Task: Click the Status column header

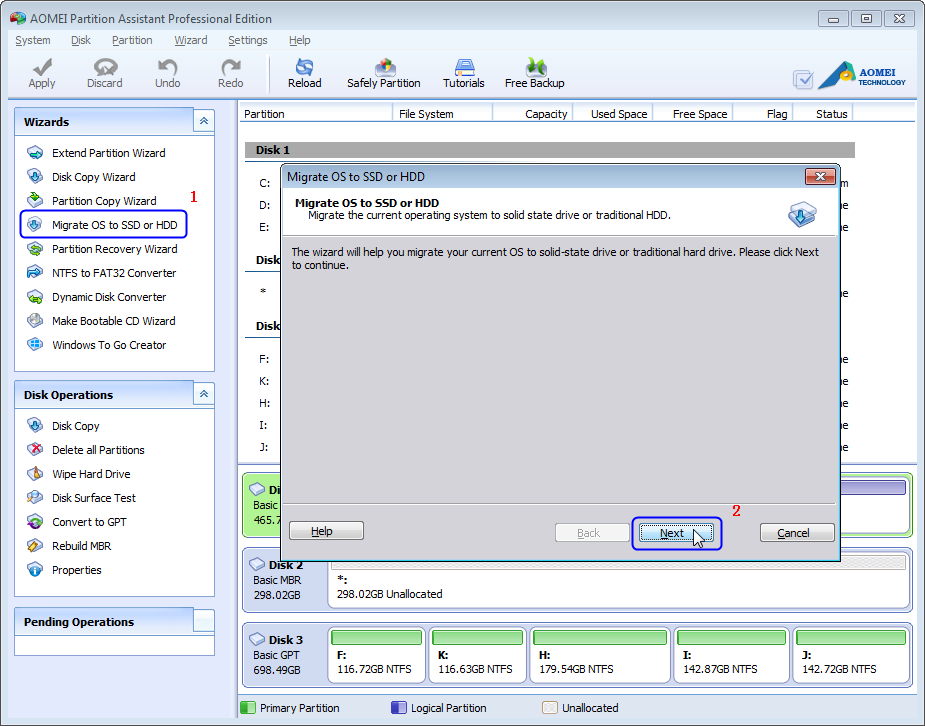Action: 823,114
